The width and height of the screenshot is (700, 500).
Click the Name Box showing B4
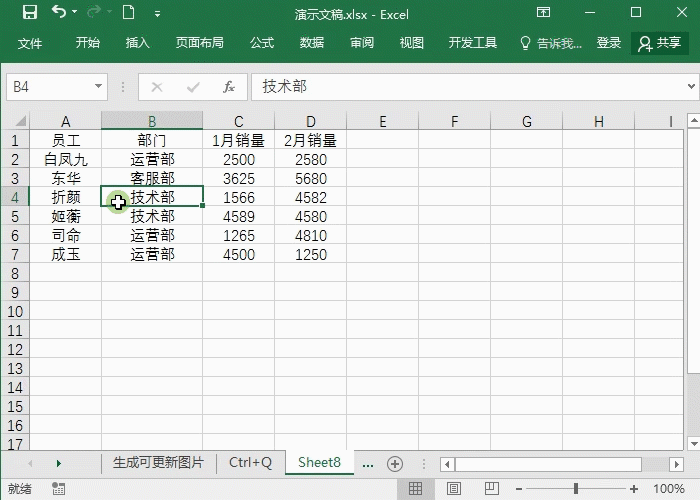(x=49, y=87)
